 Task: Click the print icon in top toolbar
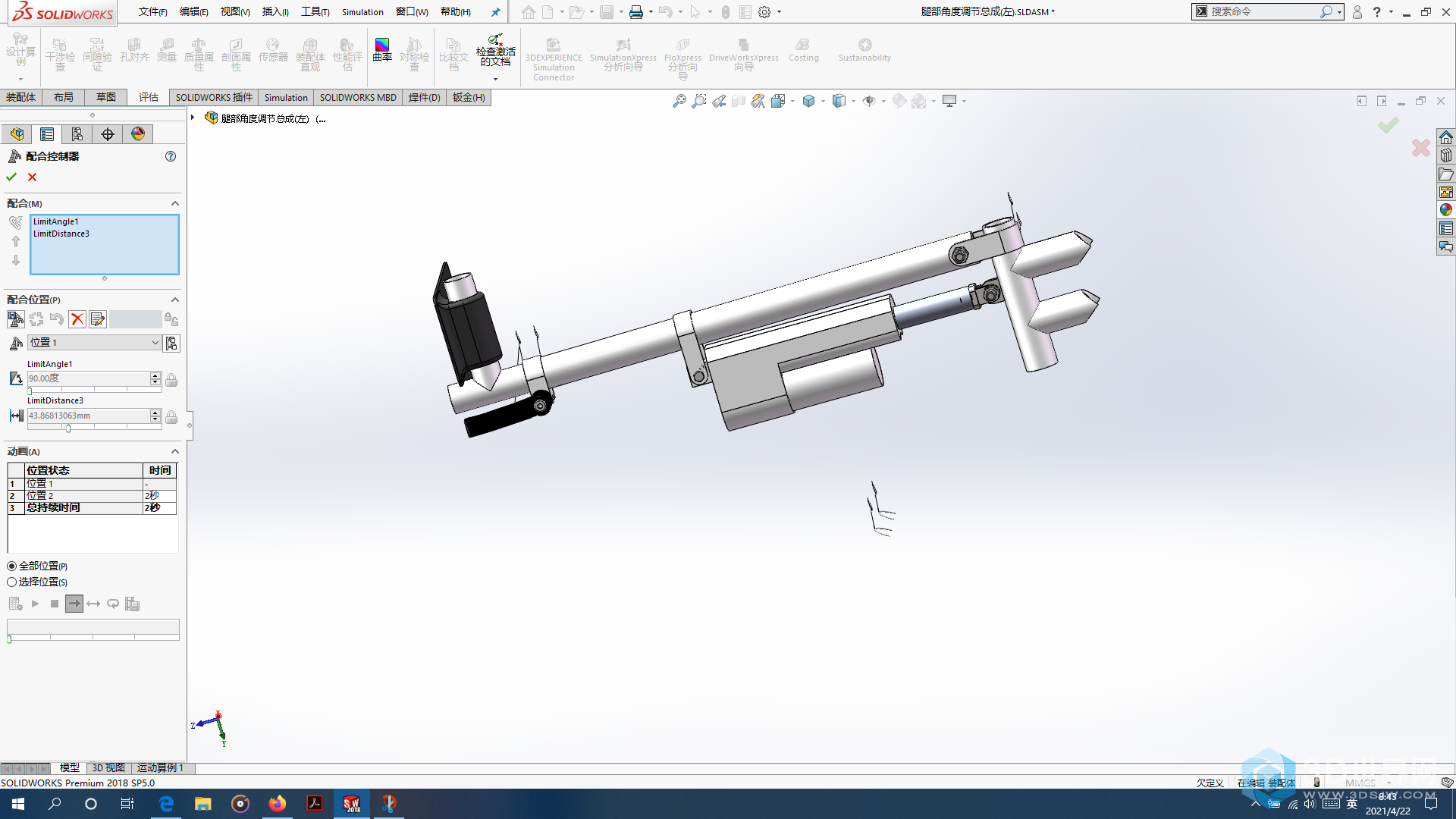636,12
